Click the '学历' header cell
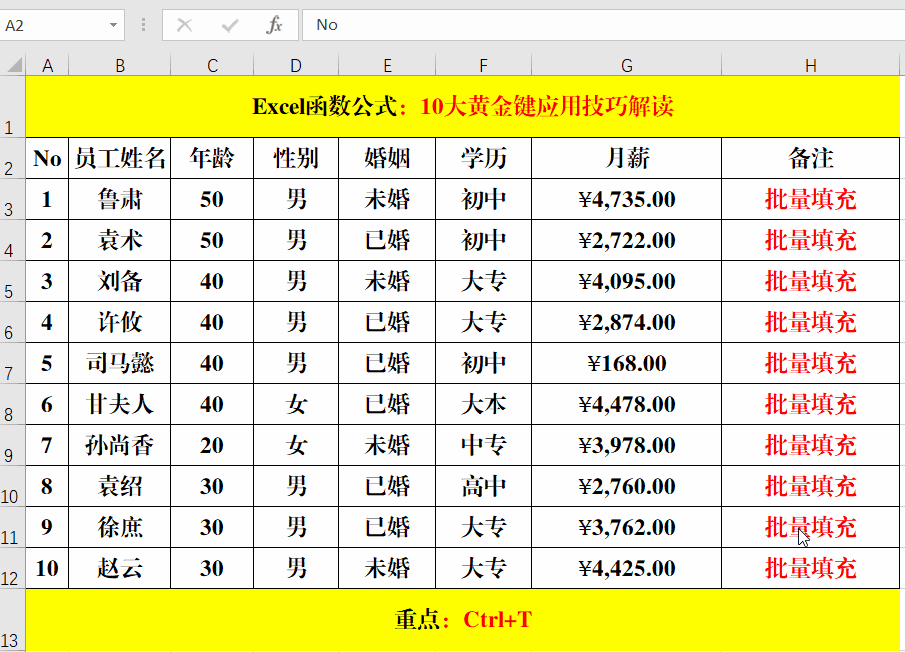Image resolution: width=905 pixels, height=652 pixels. click(483, 158)
